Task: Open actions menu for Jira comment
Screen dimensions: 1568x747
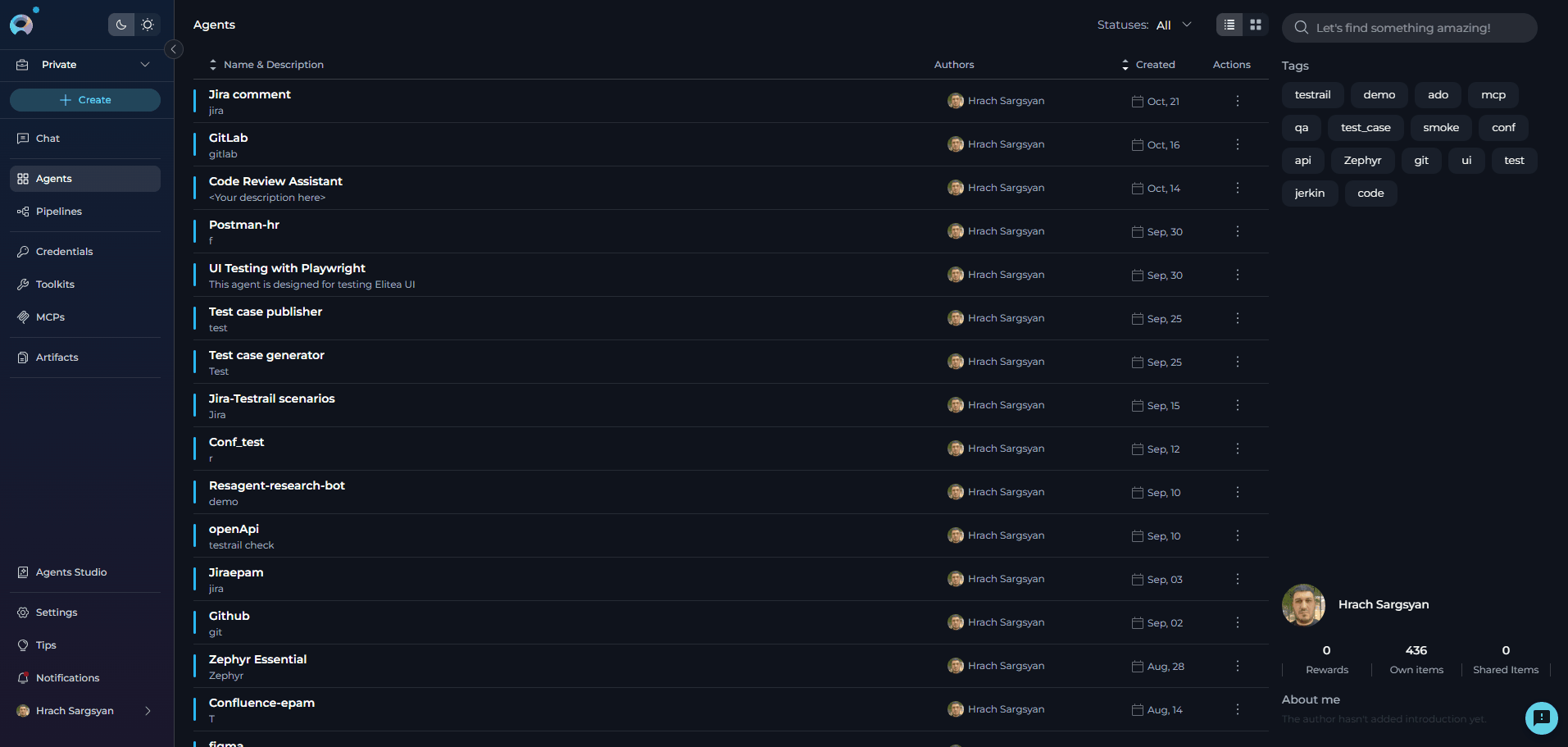Action: (x=1238, y=101)
